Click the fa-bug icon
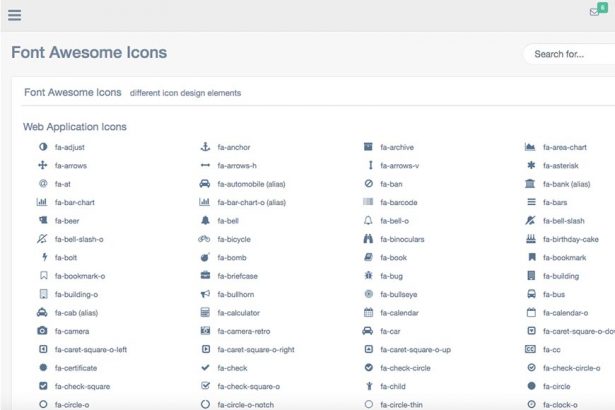 coord(368,276)
